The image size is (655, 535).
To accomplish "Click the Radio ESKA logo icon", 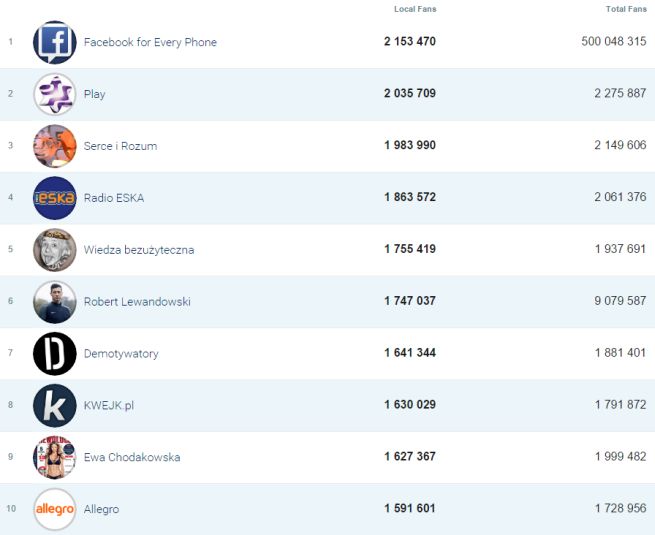I will click(54, 198).
